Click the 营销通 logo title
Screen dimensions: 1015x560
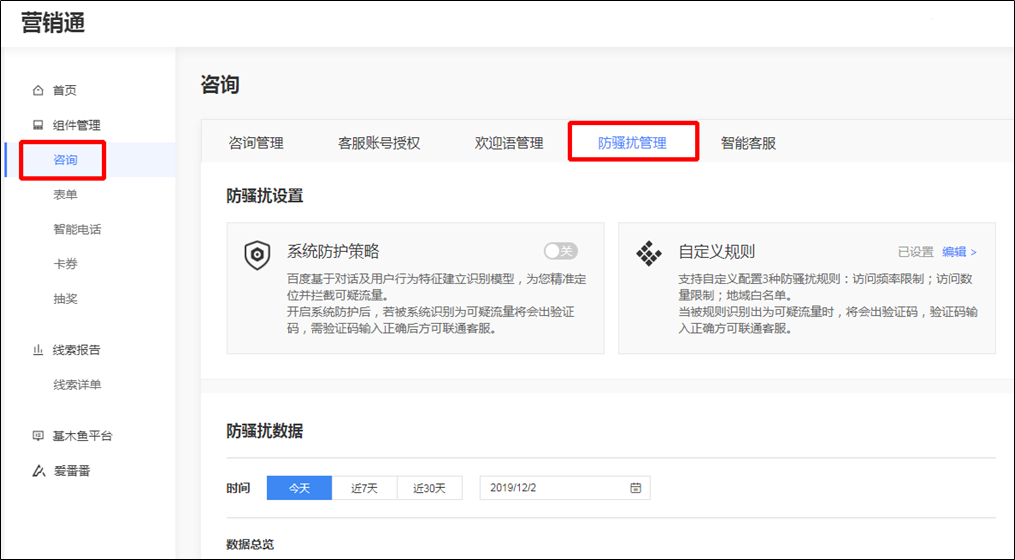(x=53, y=23)
